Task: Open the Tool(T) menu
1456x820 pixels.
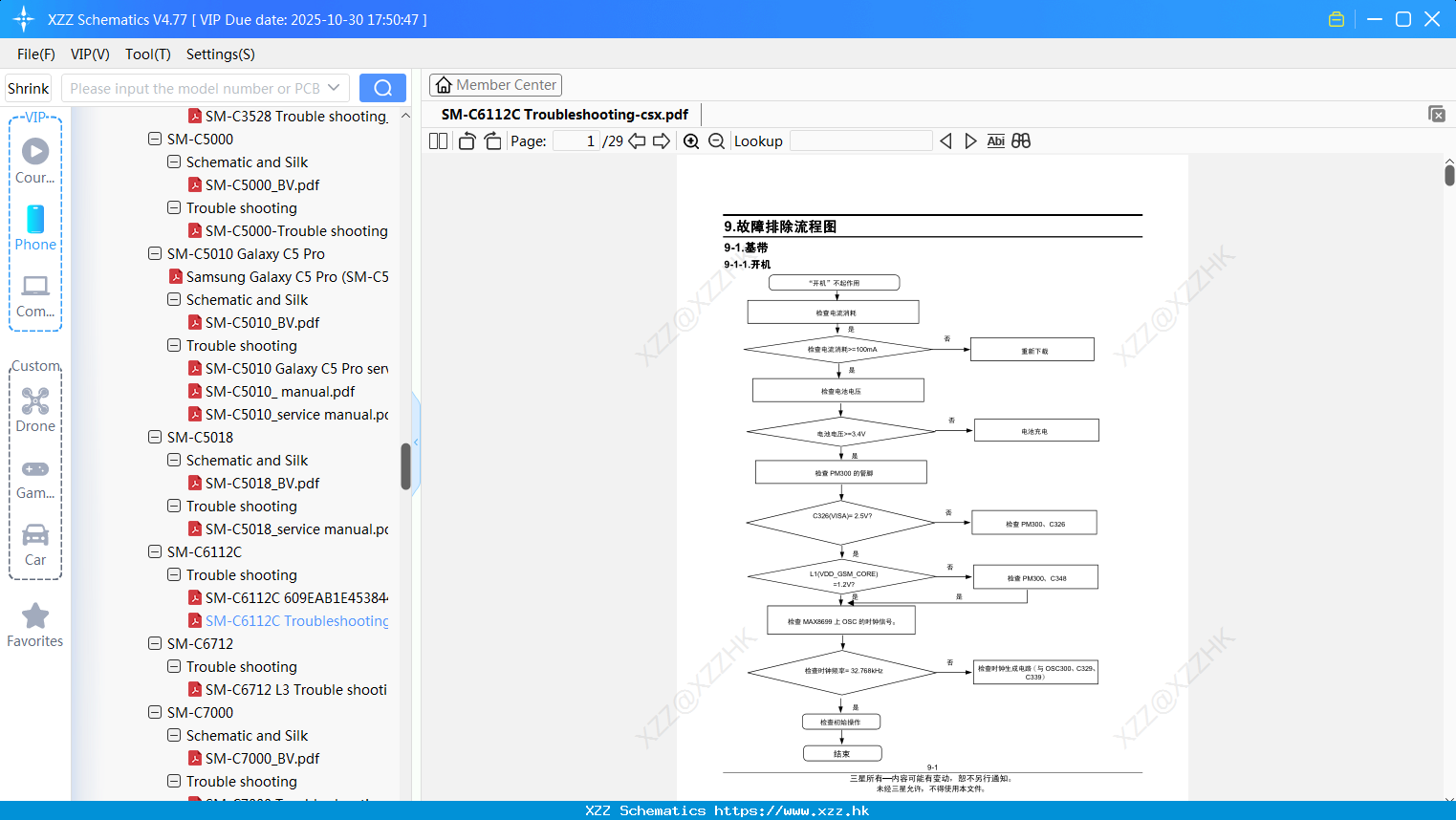Action: (x=148, y=54)
